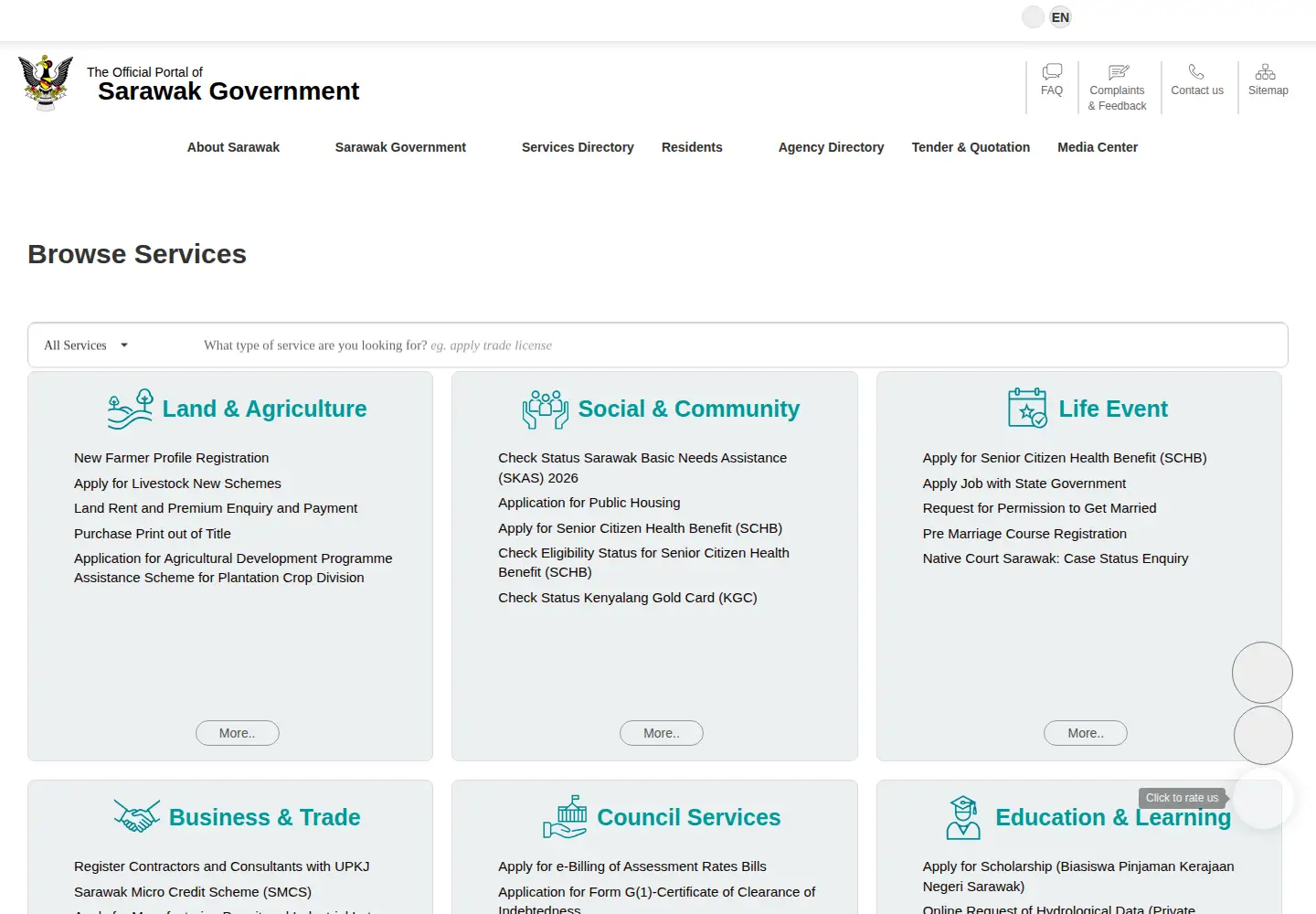Open Council Services category heading
This screenshot has width=1316, height=914.
tap(689, 817)
